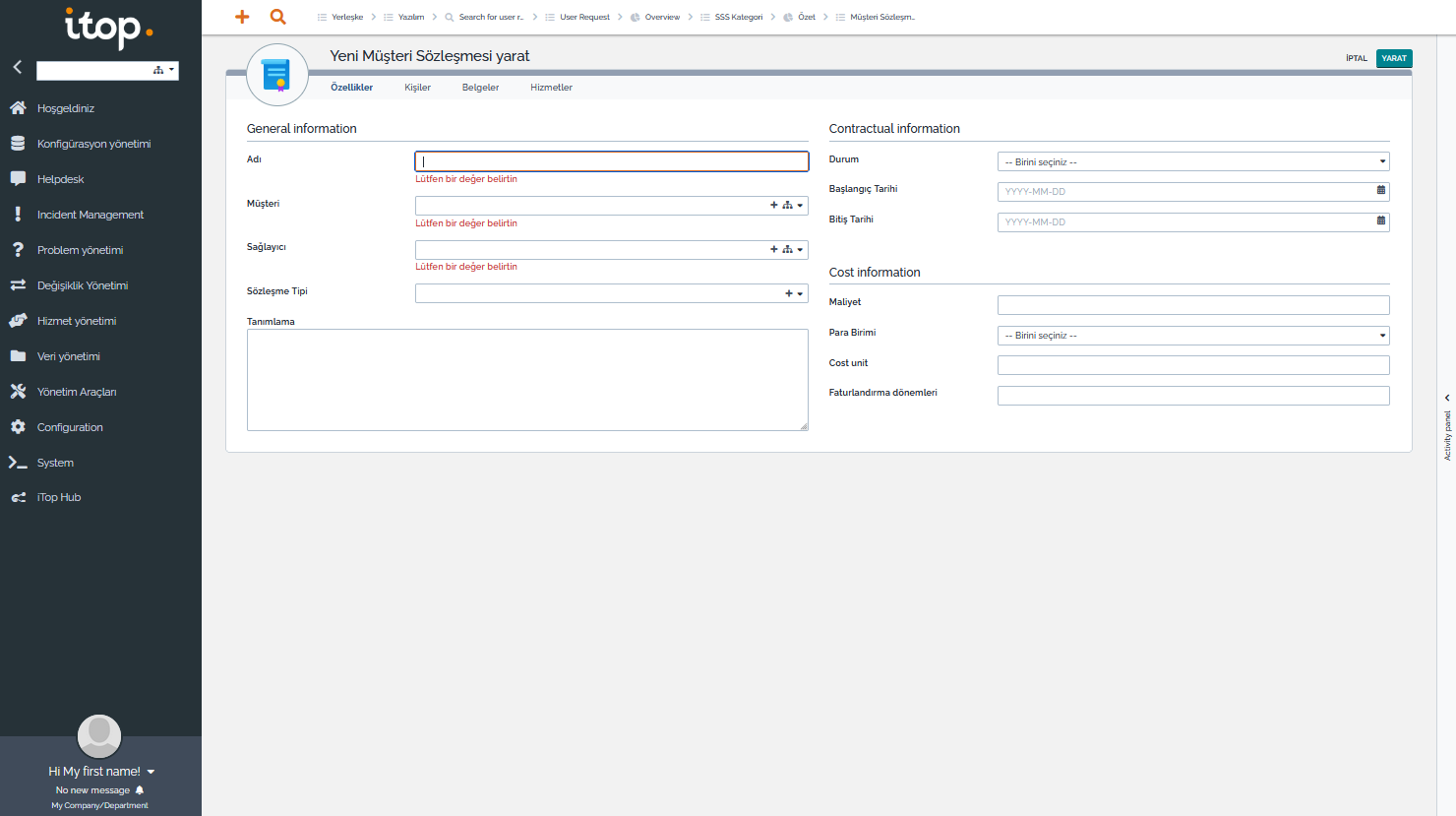Image resolution: width=1456 pixels, height=816 pixels.
Task: Switch to the Kişiler tab
Action: [x=417, y=88]
